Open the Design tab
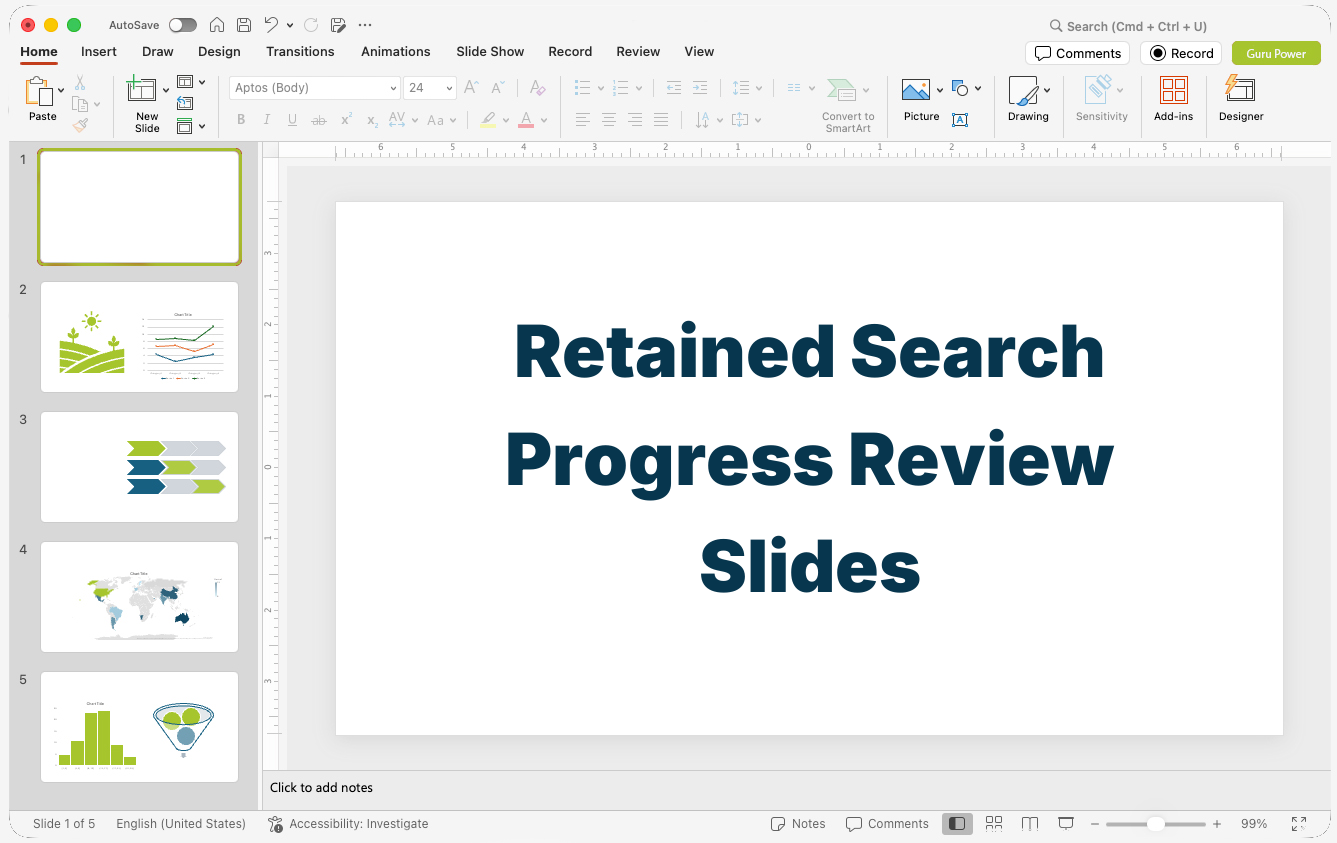Viewport: 1337px width, 843px height. pos(219,51)
